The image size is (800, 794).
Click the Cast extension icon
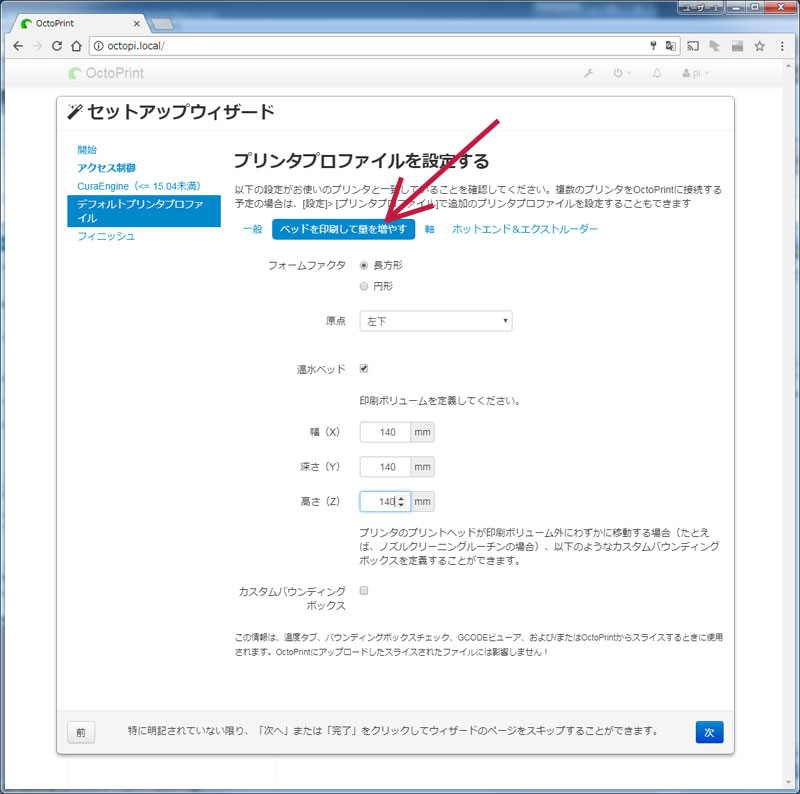point(693,46)
